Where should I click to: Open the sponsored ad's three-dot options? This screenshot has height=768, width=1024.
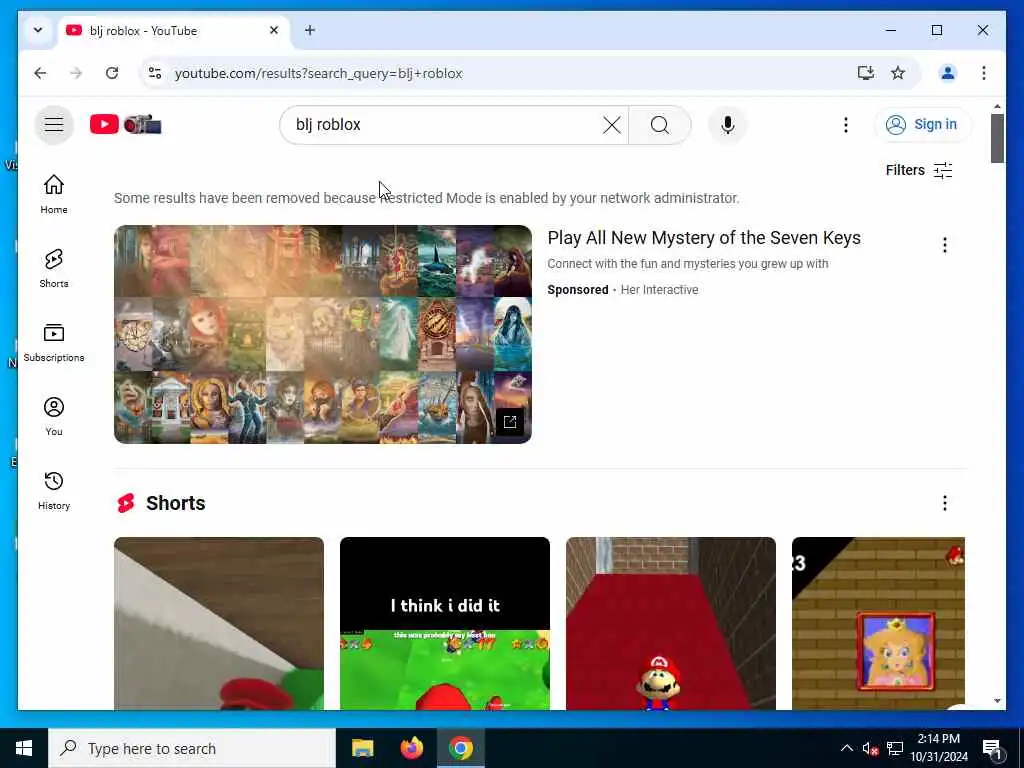point(944,245)
